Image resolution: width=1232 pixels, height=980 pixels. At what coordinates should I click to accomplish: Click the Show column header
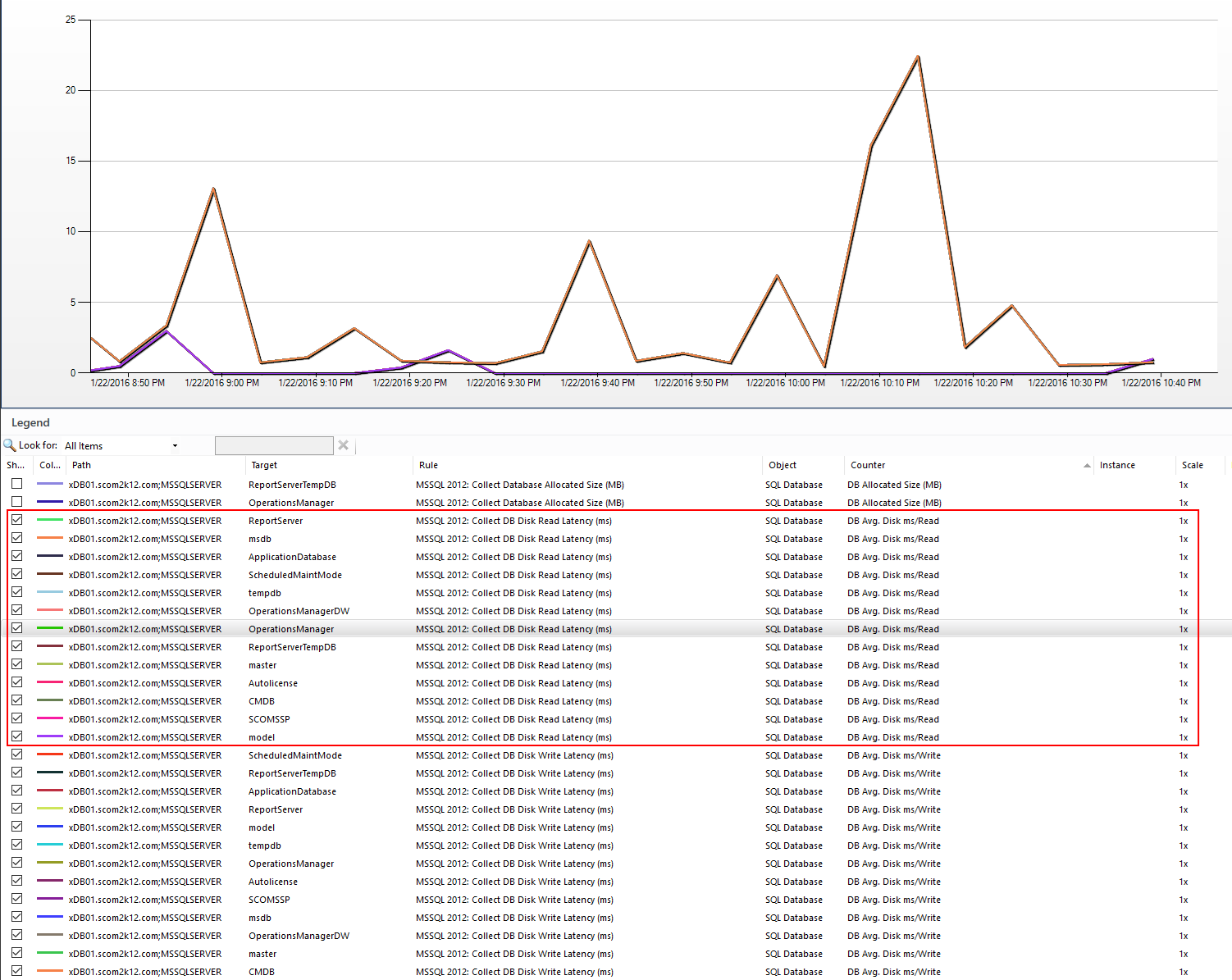click(x=16, y=465)
